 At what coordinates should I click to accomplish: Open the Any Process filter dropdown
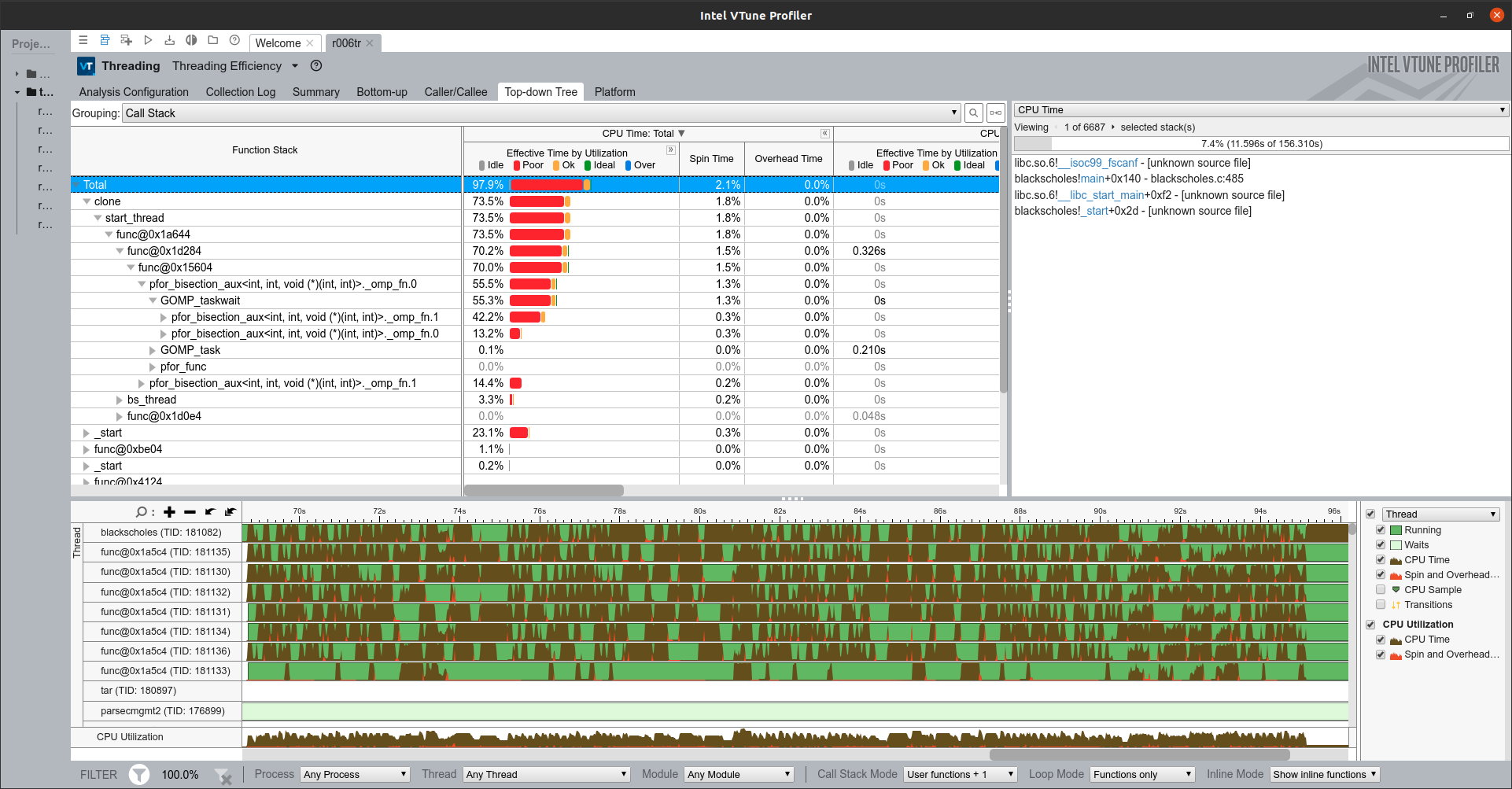click(x=356, y=775)
